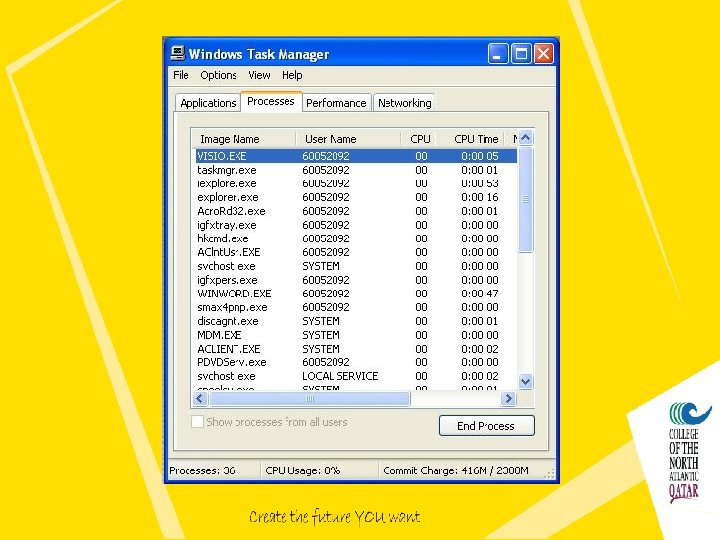Switch to the Applications tab

pyautogui.click(x=208, y=103)
